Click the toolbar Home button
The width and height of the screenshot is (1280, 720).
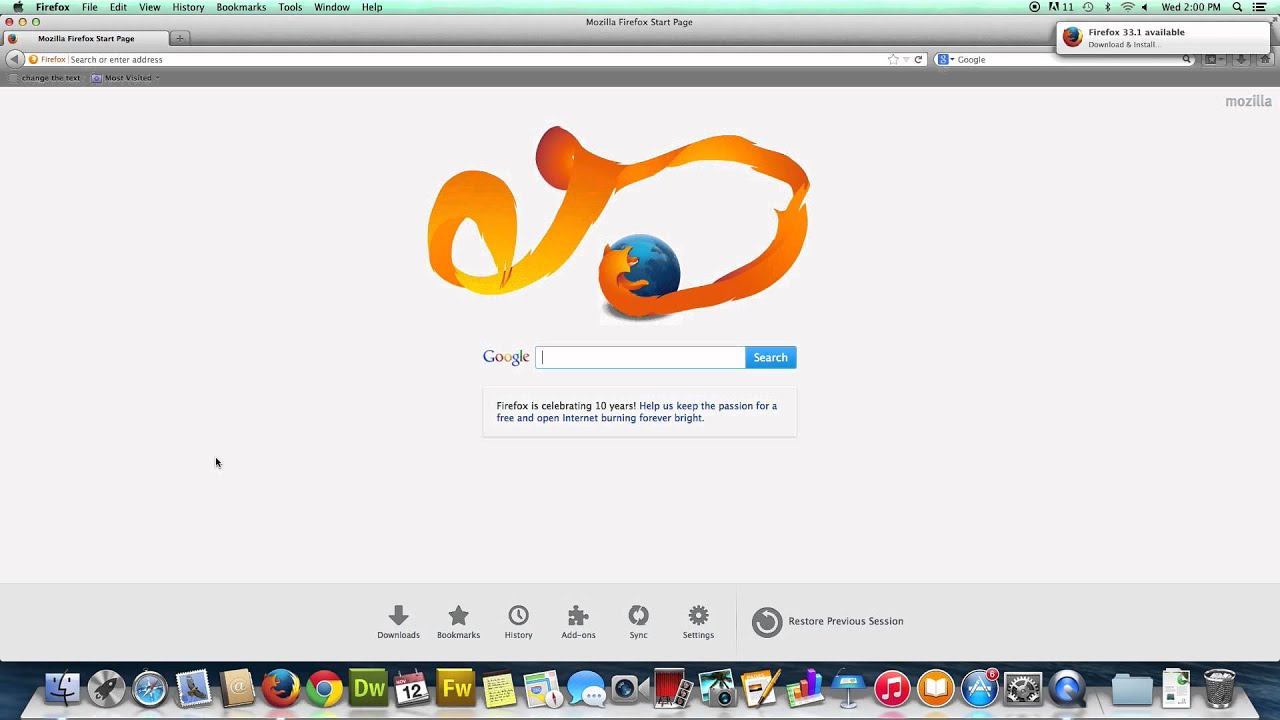pos(1264,59)
